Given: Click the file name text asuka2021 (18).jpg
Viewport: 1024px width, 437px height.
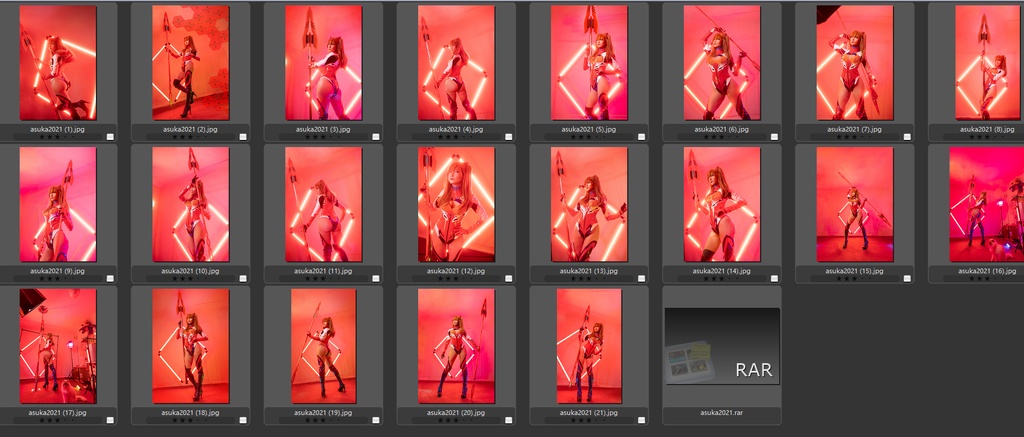Looking at the screenshot, I should pos(190,413).
